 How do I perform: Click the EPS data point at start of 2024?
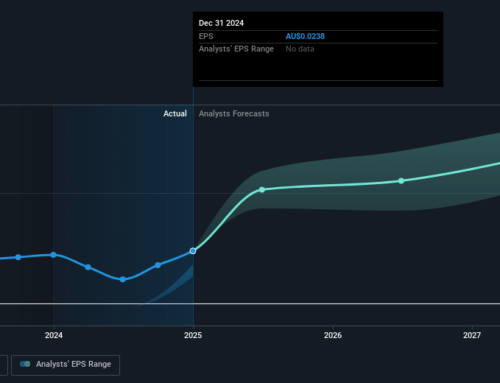(x=53, y=255)
